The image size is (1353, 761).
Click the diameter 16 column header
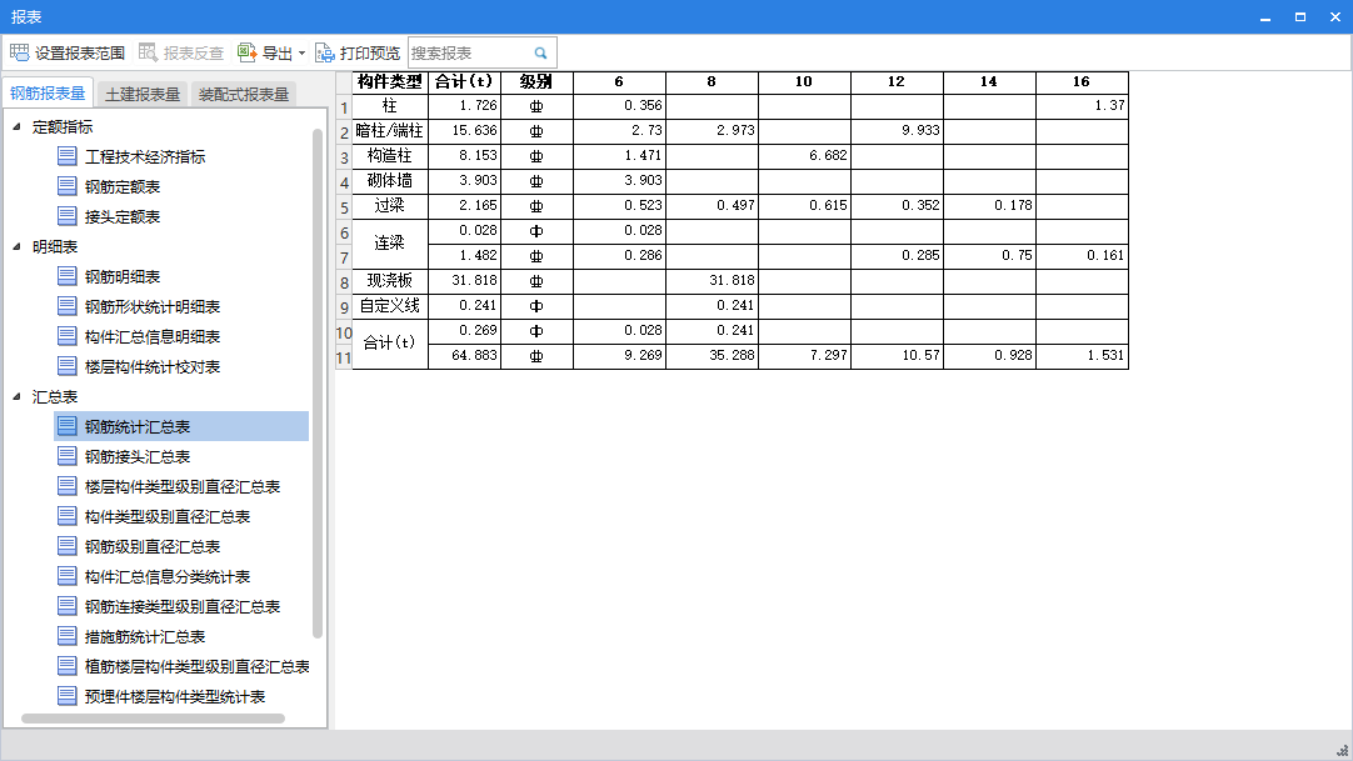pyautogui.click(x=1082, y=82)
